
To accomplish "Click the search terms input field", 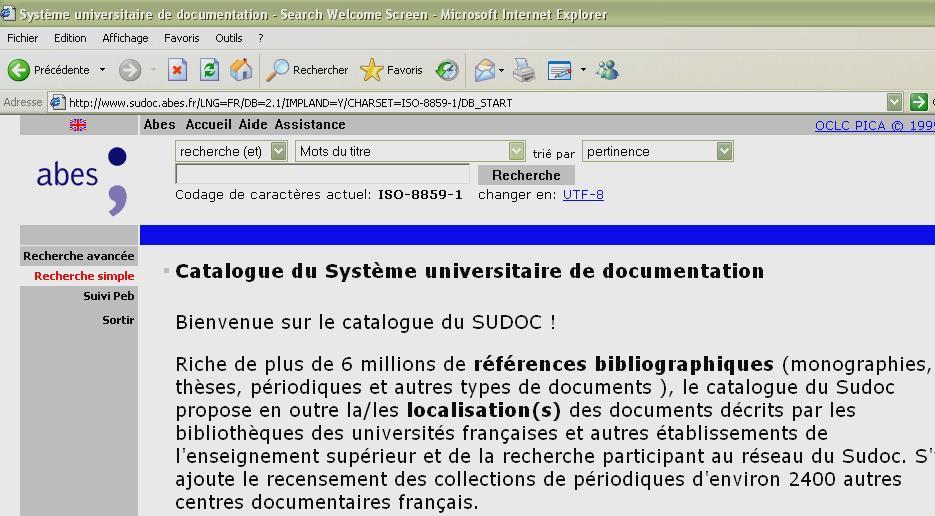I will click(323, 174).
